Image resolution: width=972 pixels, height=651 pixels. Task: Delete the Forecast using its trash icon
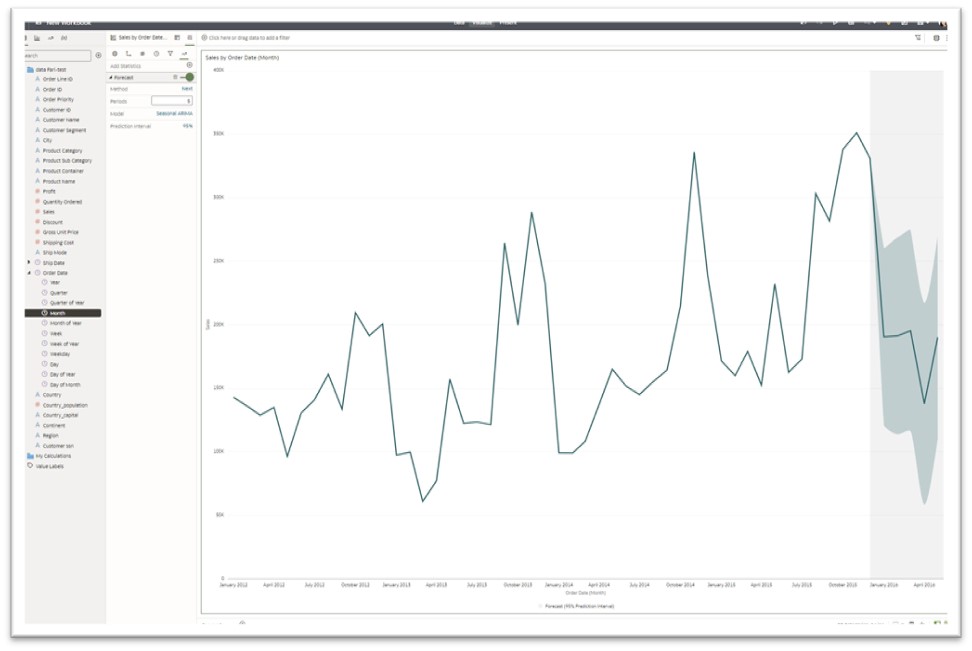click(x=176, y=78)
